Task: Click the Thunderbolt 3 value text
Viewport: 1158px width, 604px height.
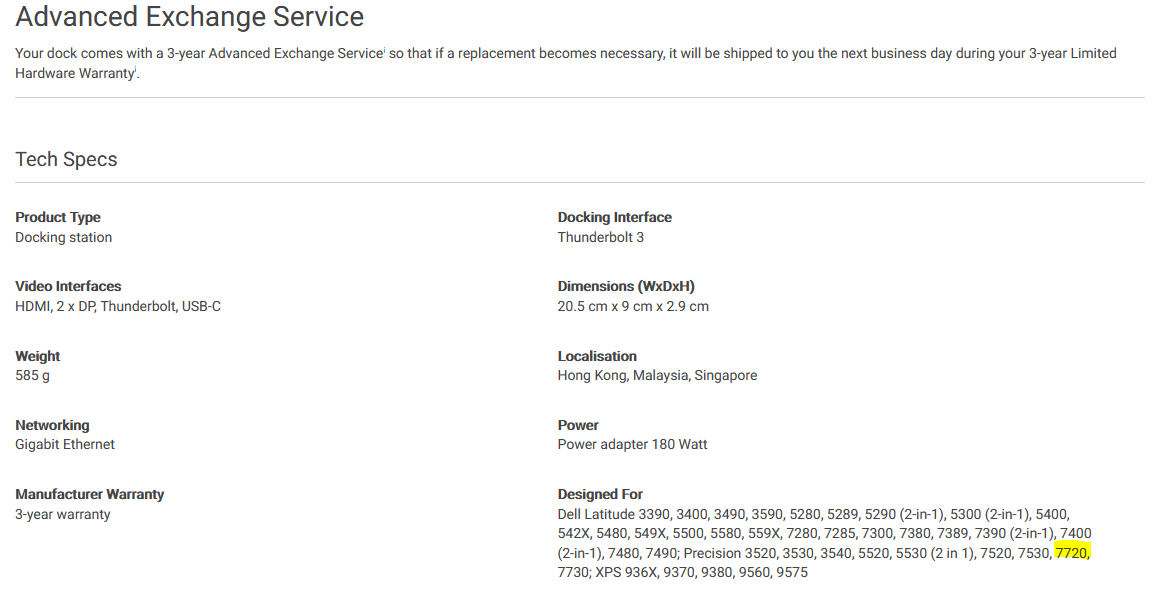Action: [600, 237]
